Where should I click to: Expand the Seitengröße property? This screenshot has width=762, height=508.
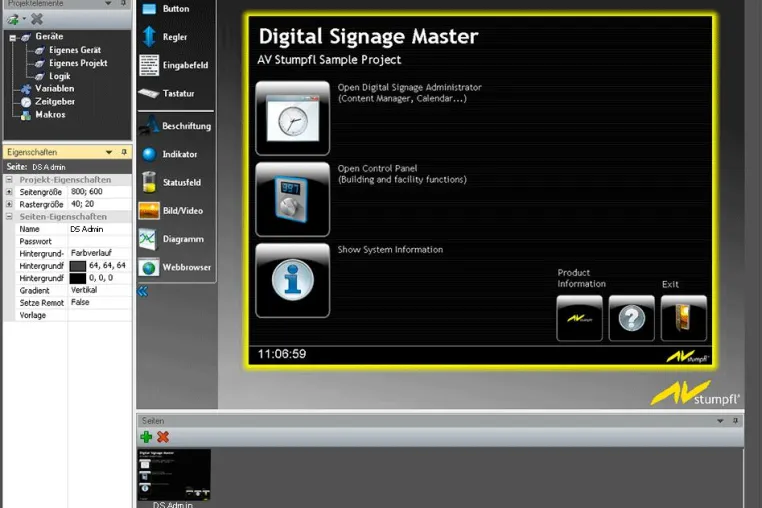[x=9, y=192]
